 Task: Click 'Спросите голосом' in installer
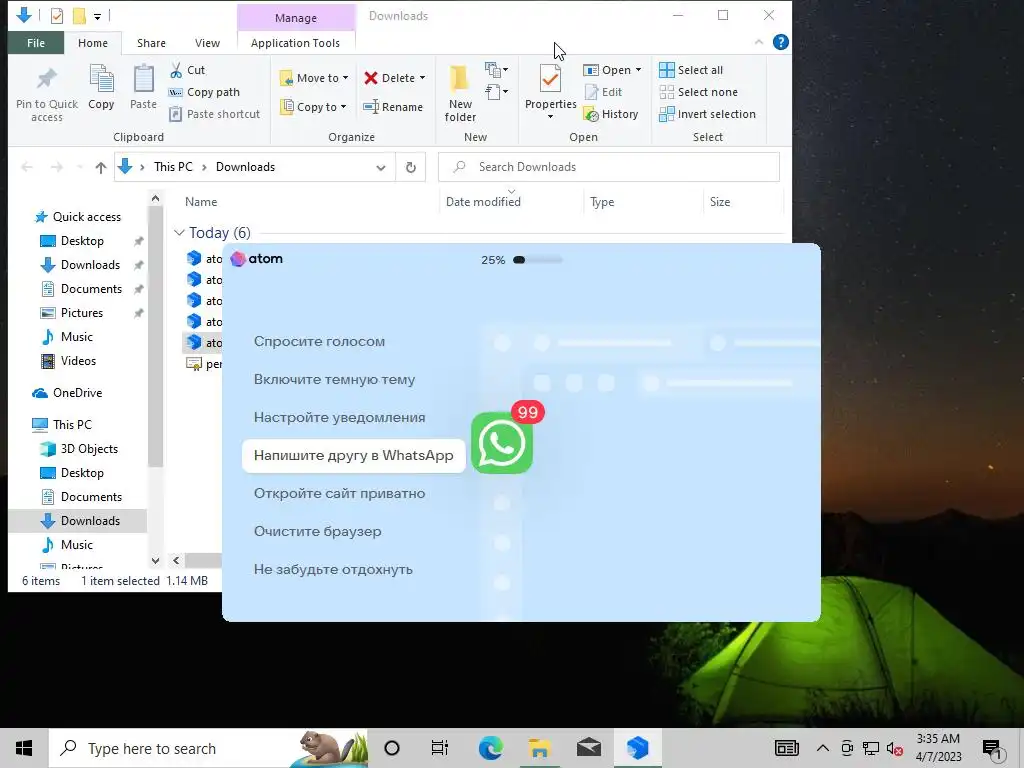pos(319,342)
